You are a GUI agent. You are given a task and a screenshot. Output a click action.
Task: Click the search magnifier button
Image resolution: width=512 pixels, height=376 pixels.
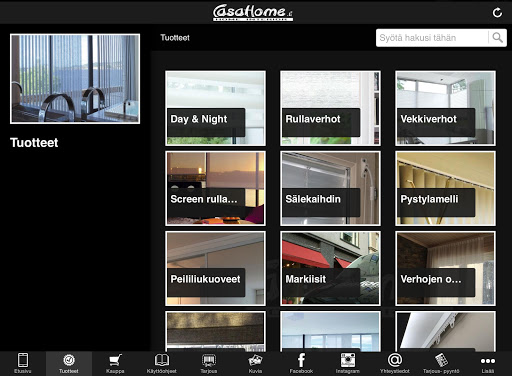pos(498,38)
